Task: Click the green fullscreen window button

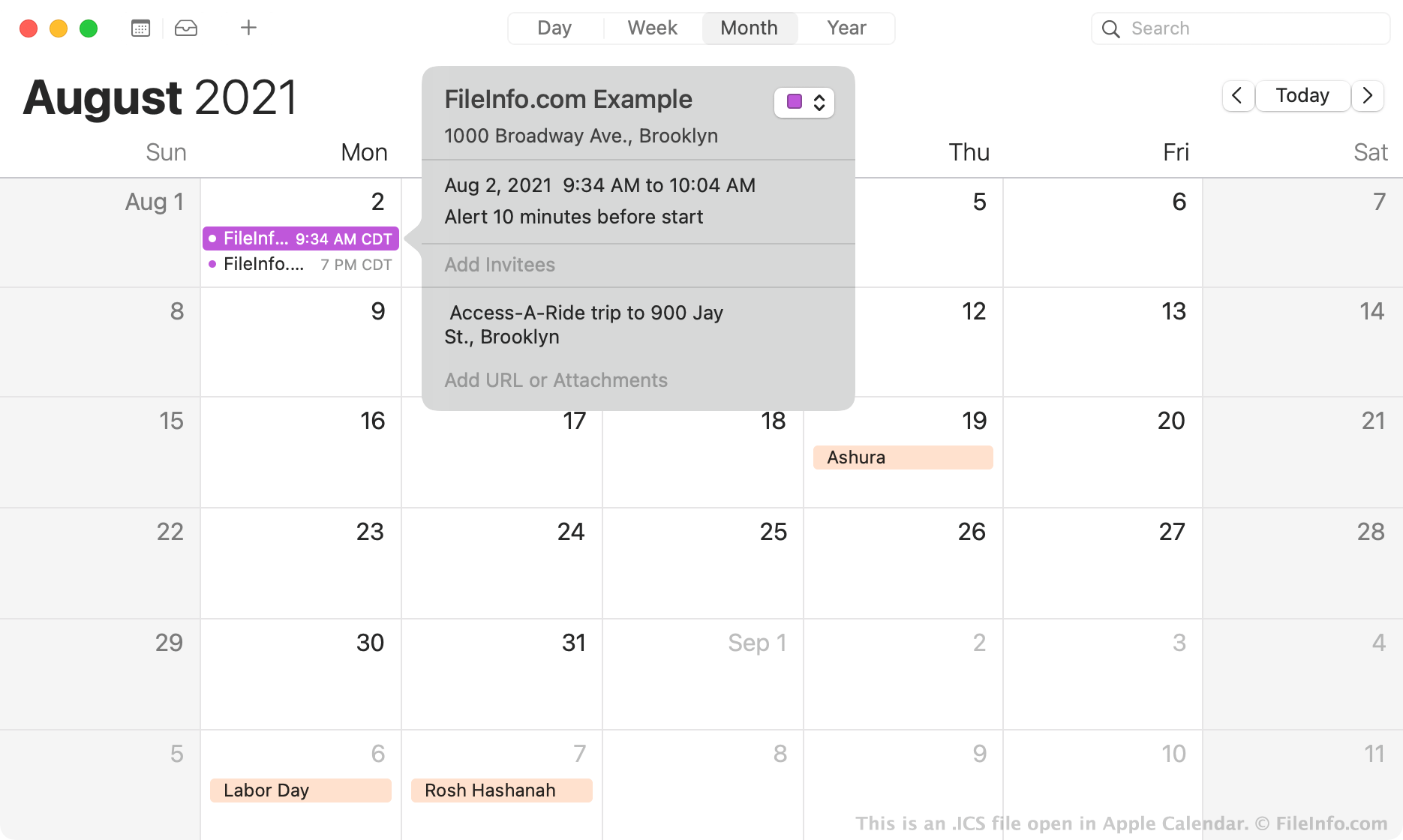Action: point(89,28)
